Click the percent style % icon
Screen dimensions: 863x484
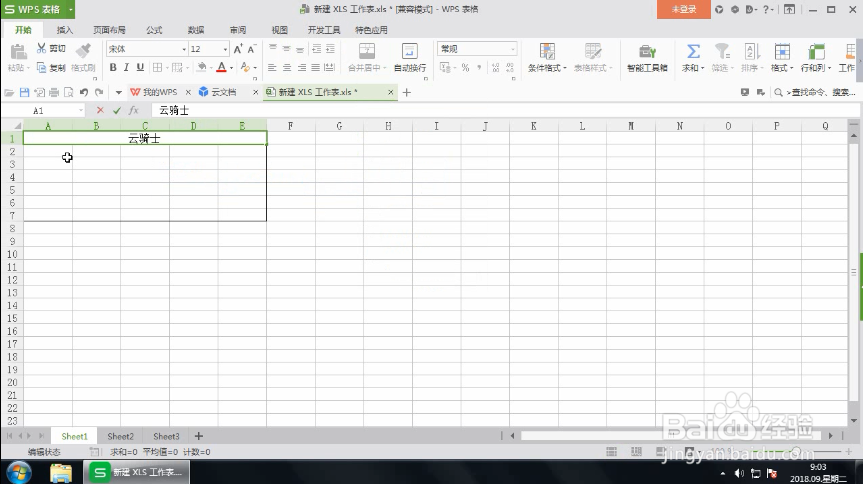(x=466, y=68)
